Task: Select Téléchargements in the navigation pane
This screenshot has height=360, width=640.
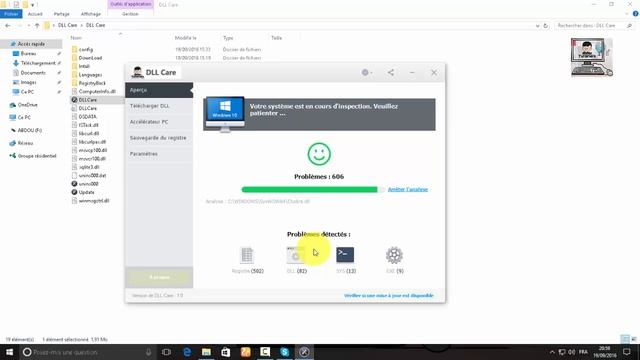Action: pos(38,63)
